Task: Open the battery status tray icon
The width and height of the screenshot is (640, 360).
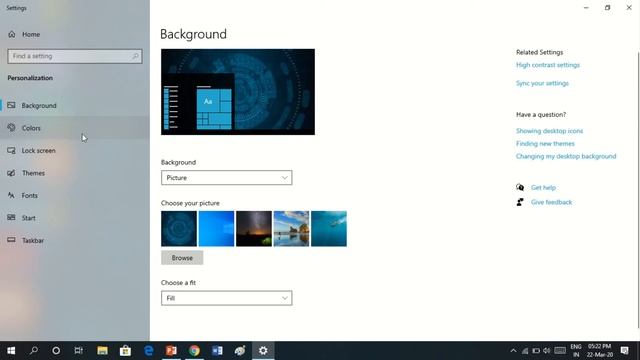Action: [536, 351]
